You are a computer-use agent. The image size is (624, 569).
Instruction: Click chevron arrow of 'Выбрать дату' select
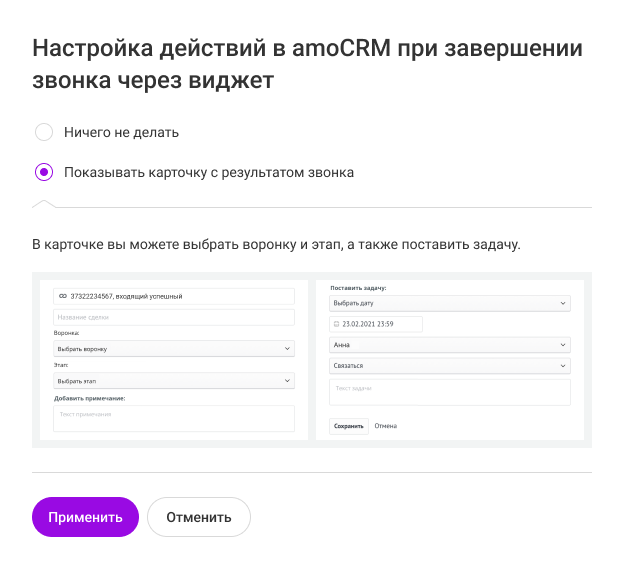(x=564, y=303)
